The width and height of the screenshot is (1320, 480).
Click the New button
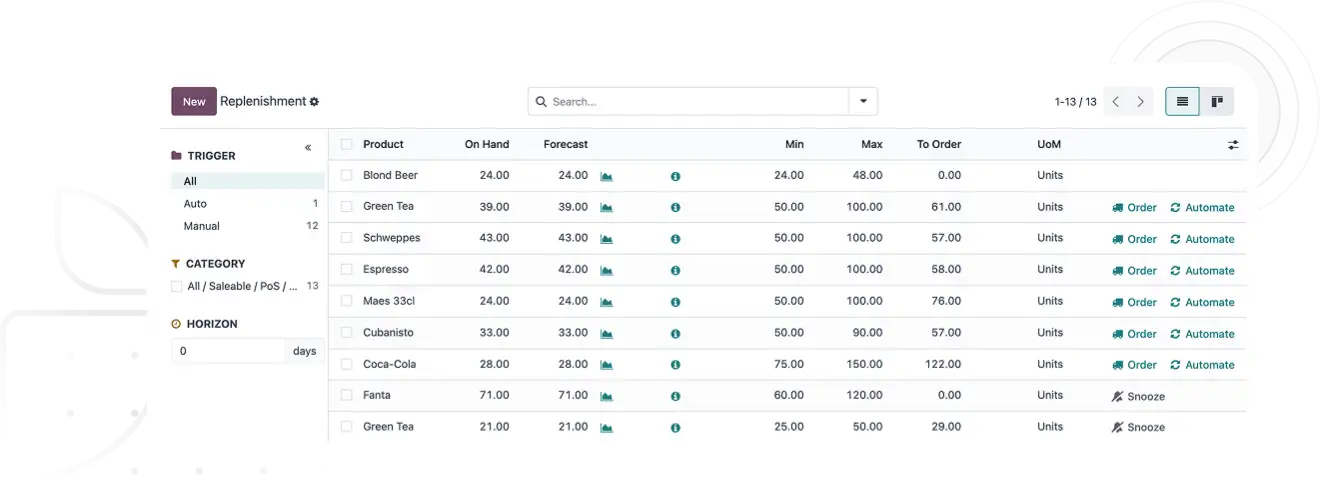tap(194, 101)
